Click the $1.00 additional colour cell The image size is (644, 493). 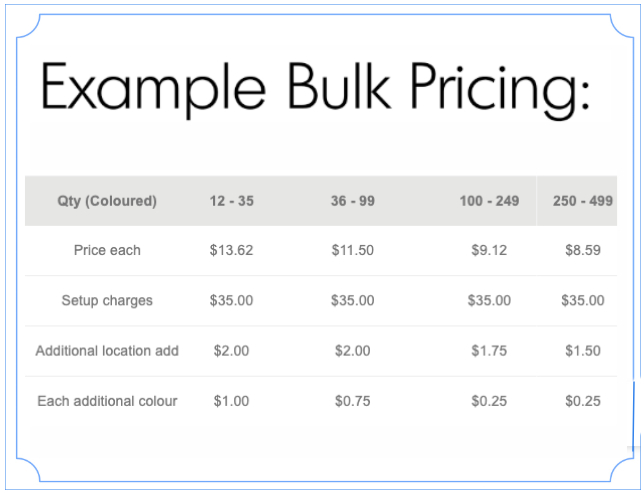(232, 401)
